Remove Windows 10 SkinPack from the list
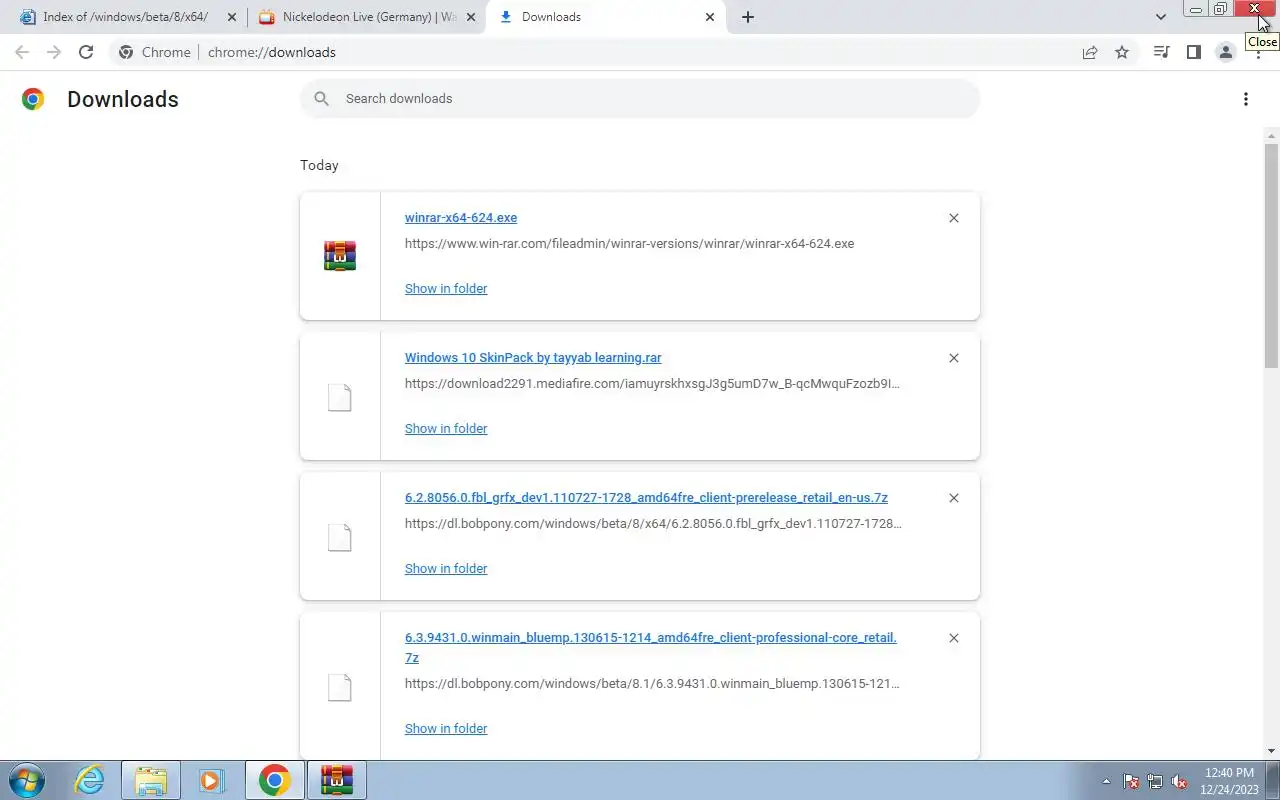Image resolution: width=1280 pixels, height=800 pixels. pyautogui.click(x=953, y=358)
